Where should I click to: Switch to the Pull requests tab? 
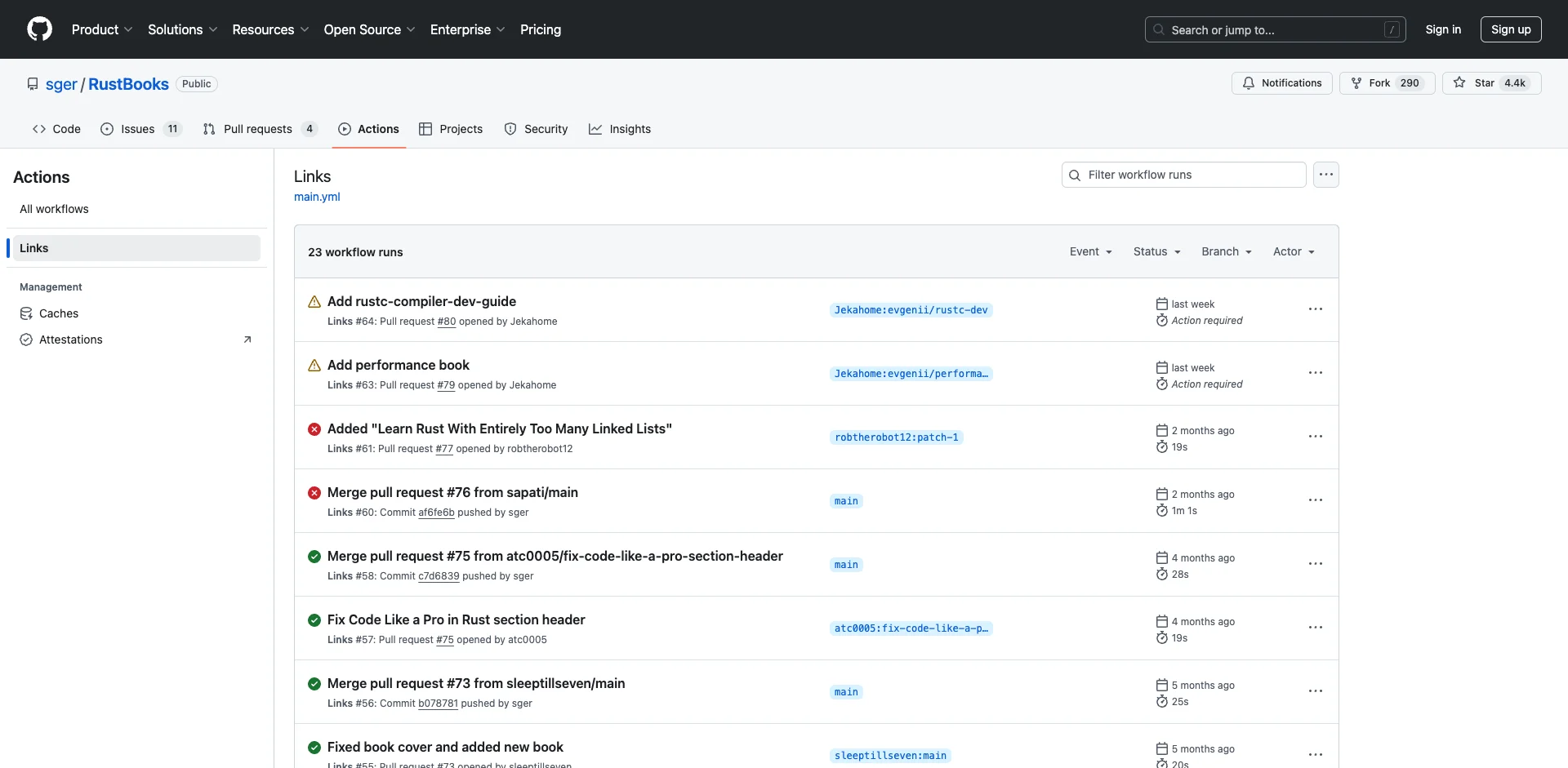[260, 129]
